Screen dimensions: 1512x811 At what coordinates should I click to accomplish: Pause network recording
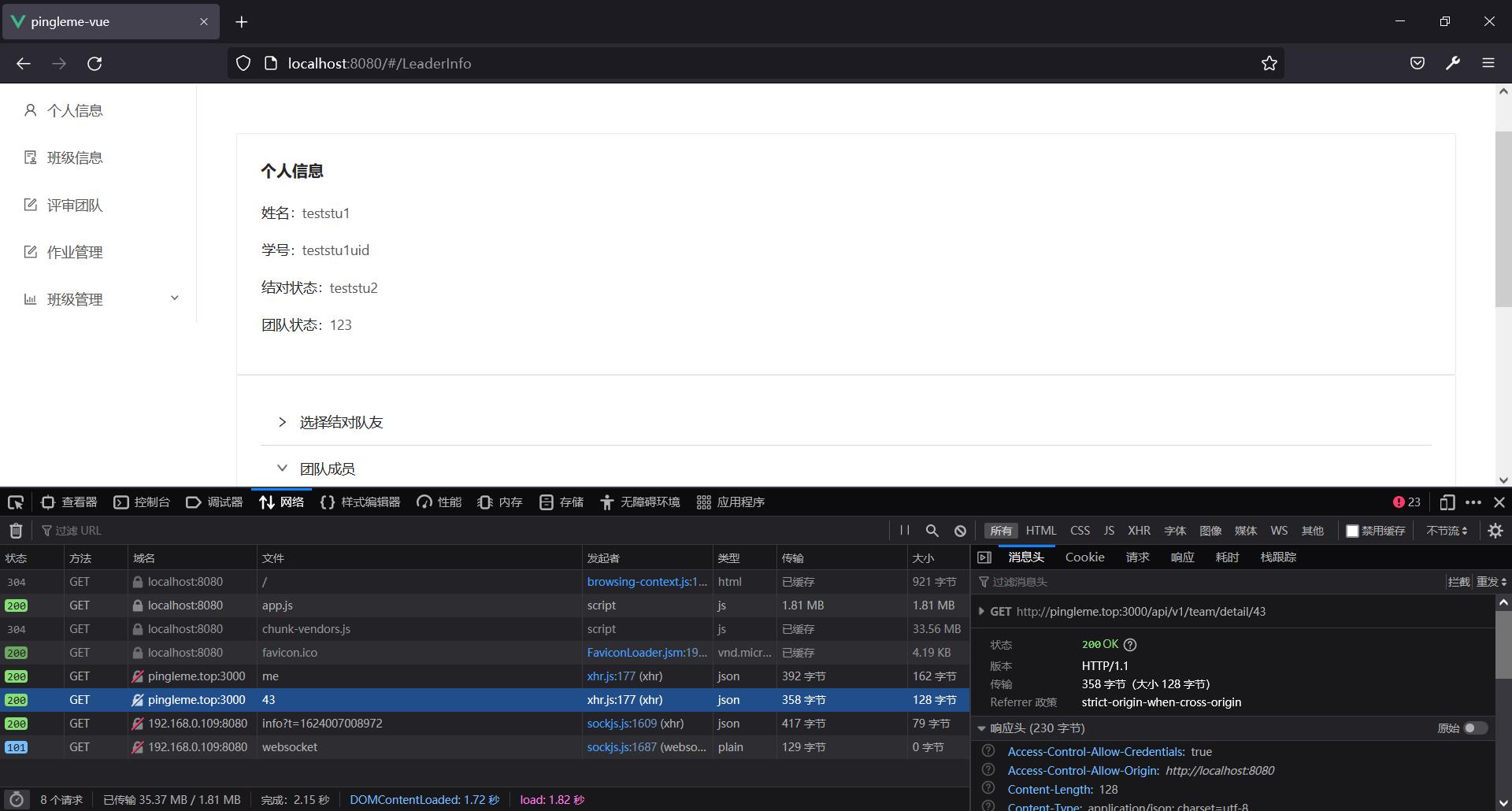[905, 531]
